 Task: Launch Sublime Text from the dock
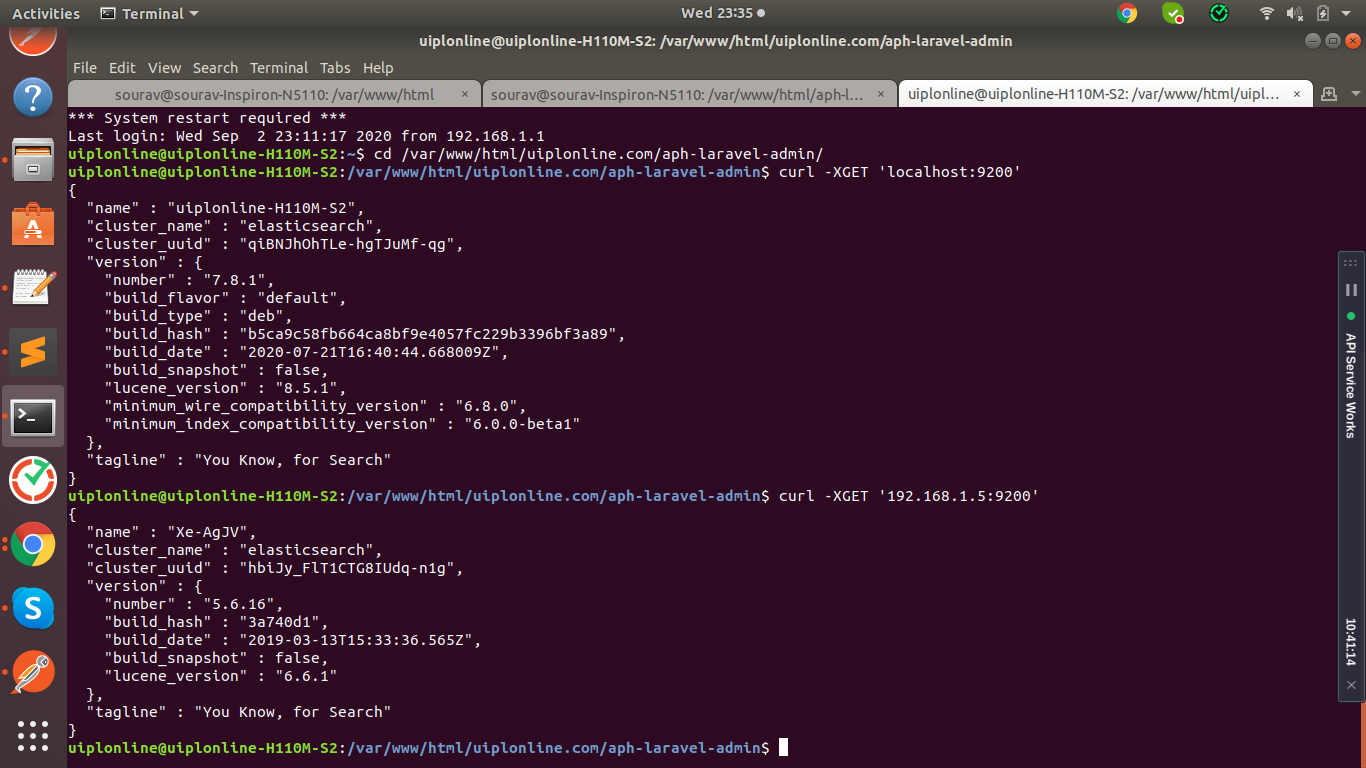[x=33, y=352]
